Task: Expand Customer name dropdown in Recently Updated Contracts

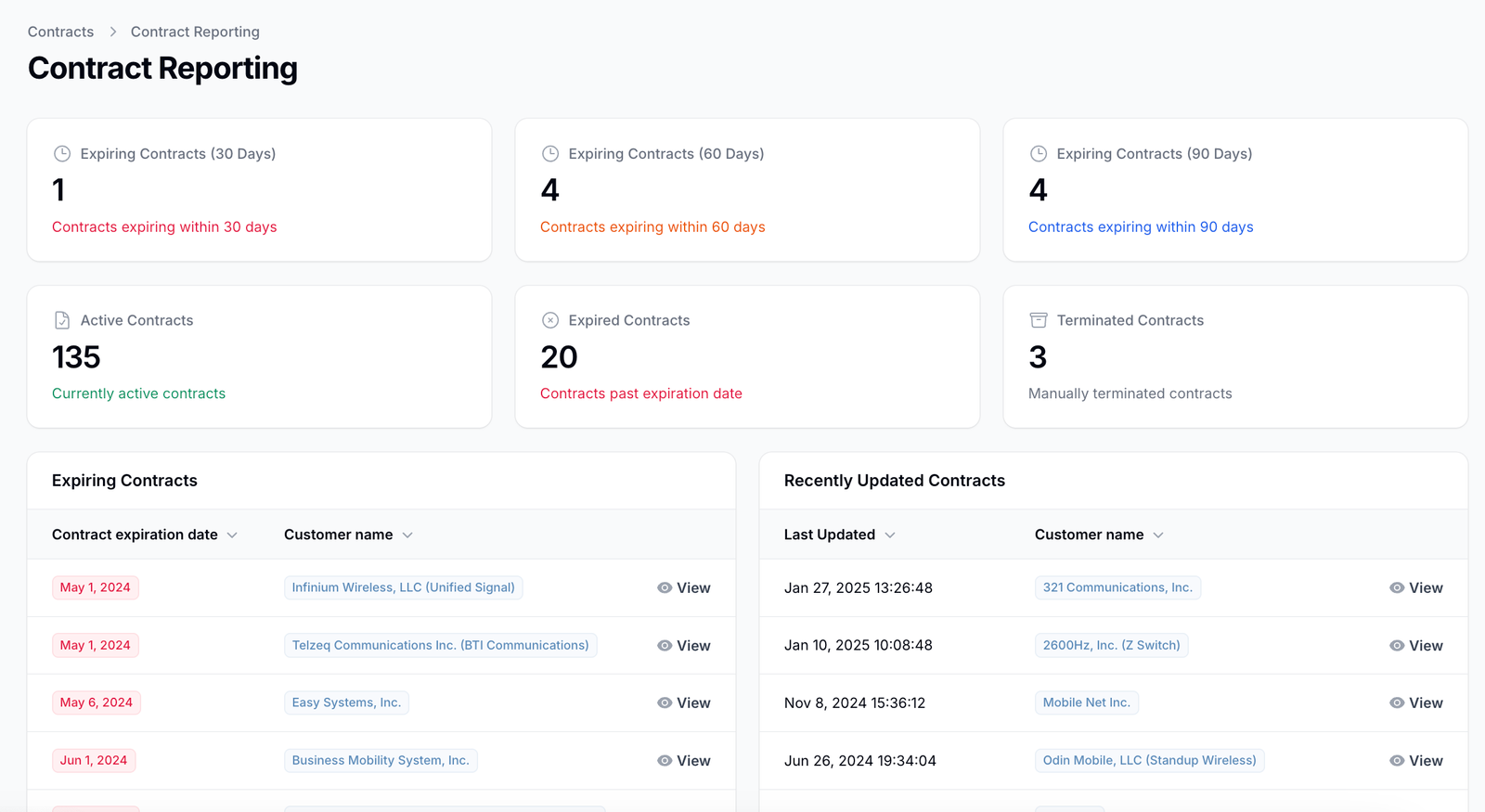Action: coord(1158,535)
